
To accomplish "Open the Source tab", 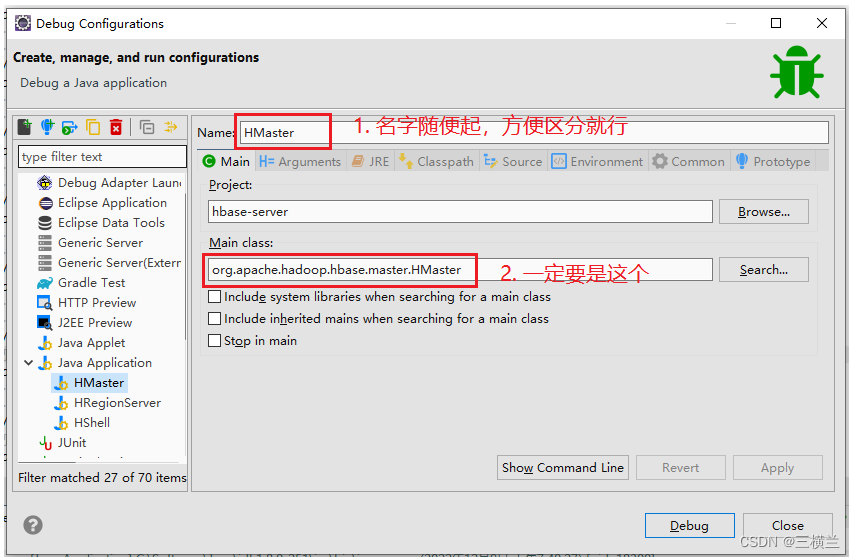I will (513, 161).
